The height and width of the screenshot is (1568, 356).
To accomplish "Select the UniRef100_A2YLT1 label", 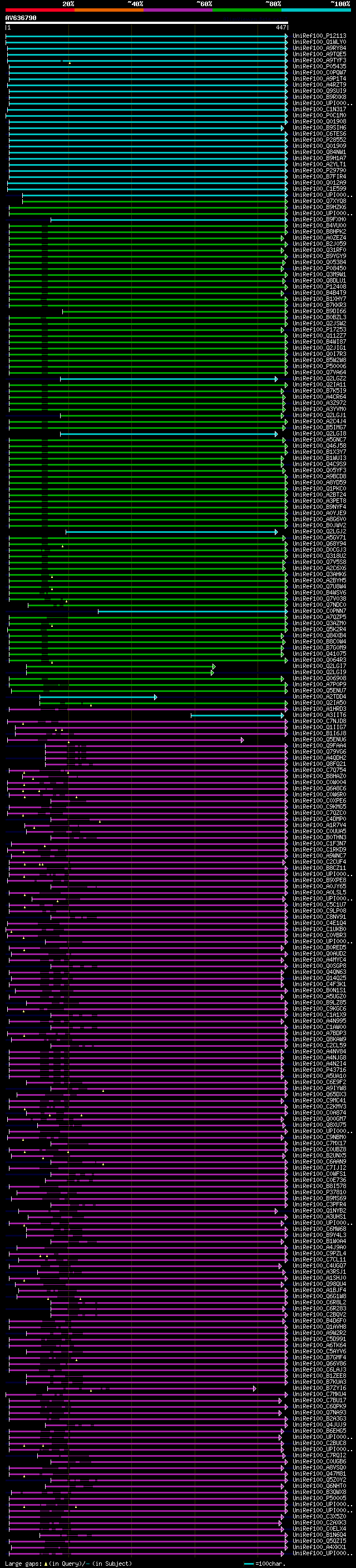I will [x=319, y=164].
